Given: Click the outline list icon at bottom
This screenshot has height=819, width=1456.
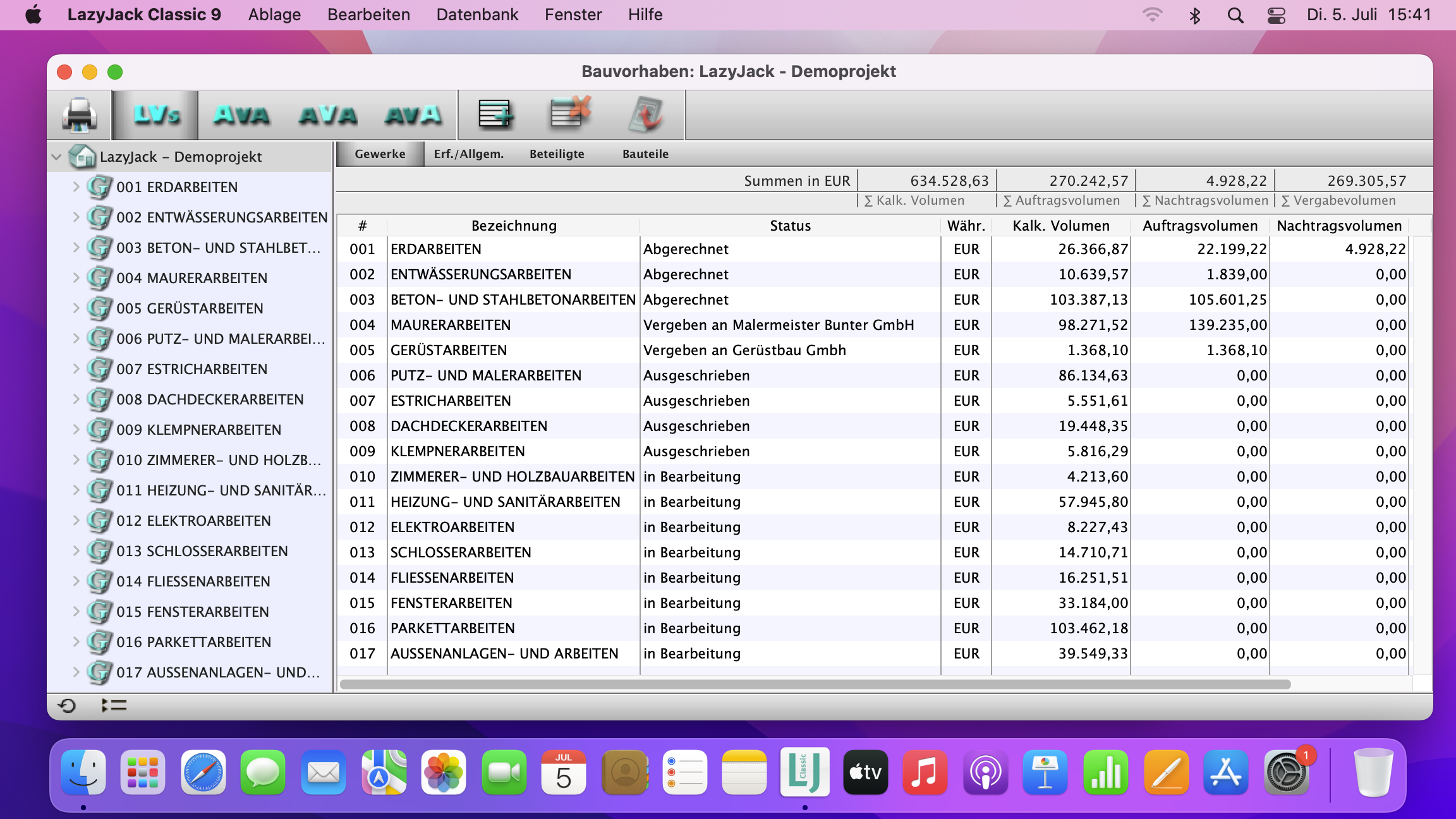Looking at the screenshot, I should click(x=114, y=705).
